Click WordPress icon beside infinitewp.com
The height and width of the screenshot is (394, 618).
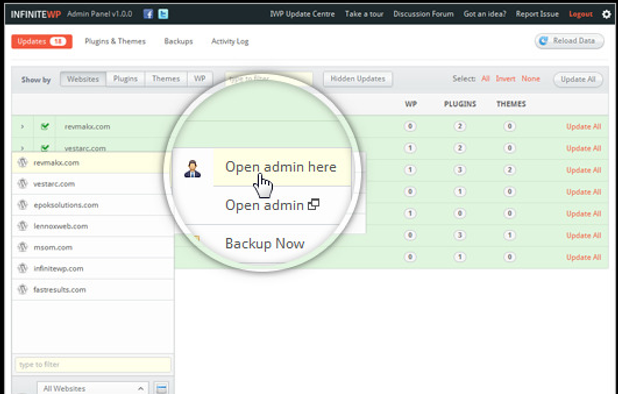[x=22, y=269]
